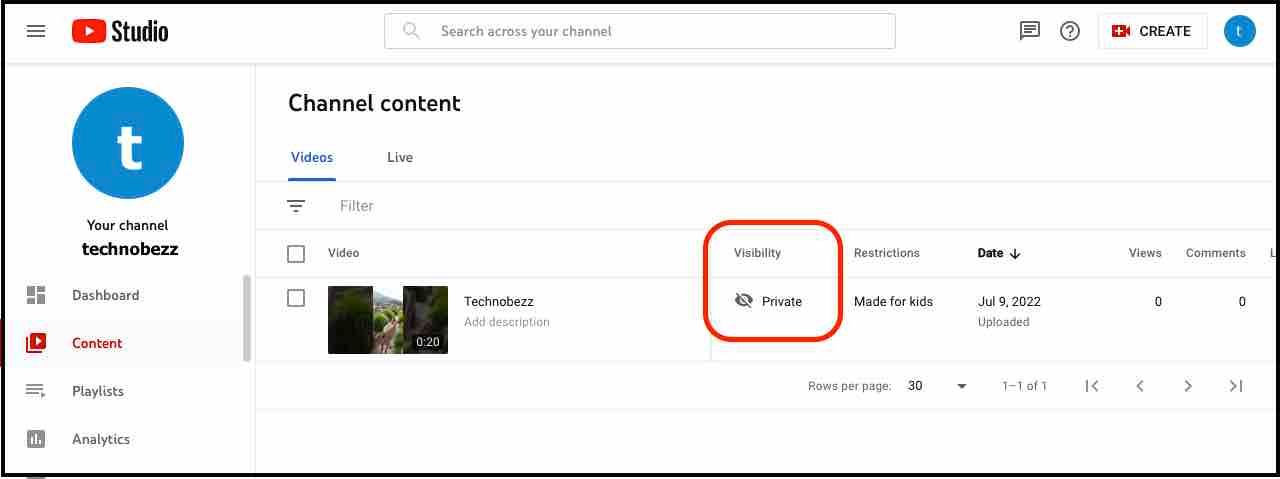
Task: Click the CREATE button
Action: [x=1152, y=31]
